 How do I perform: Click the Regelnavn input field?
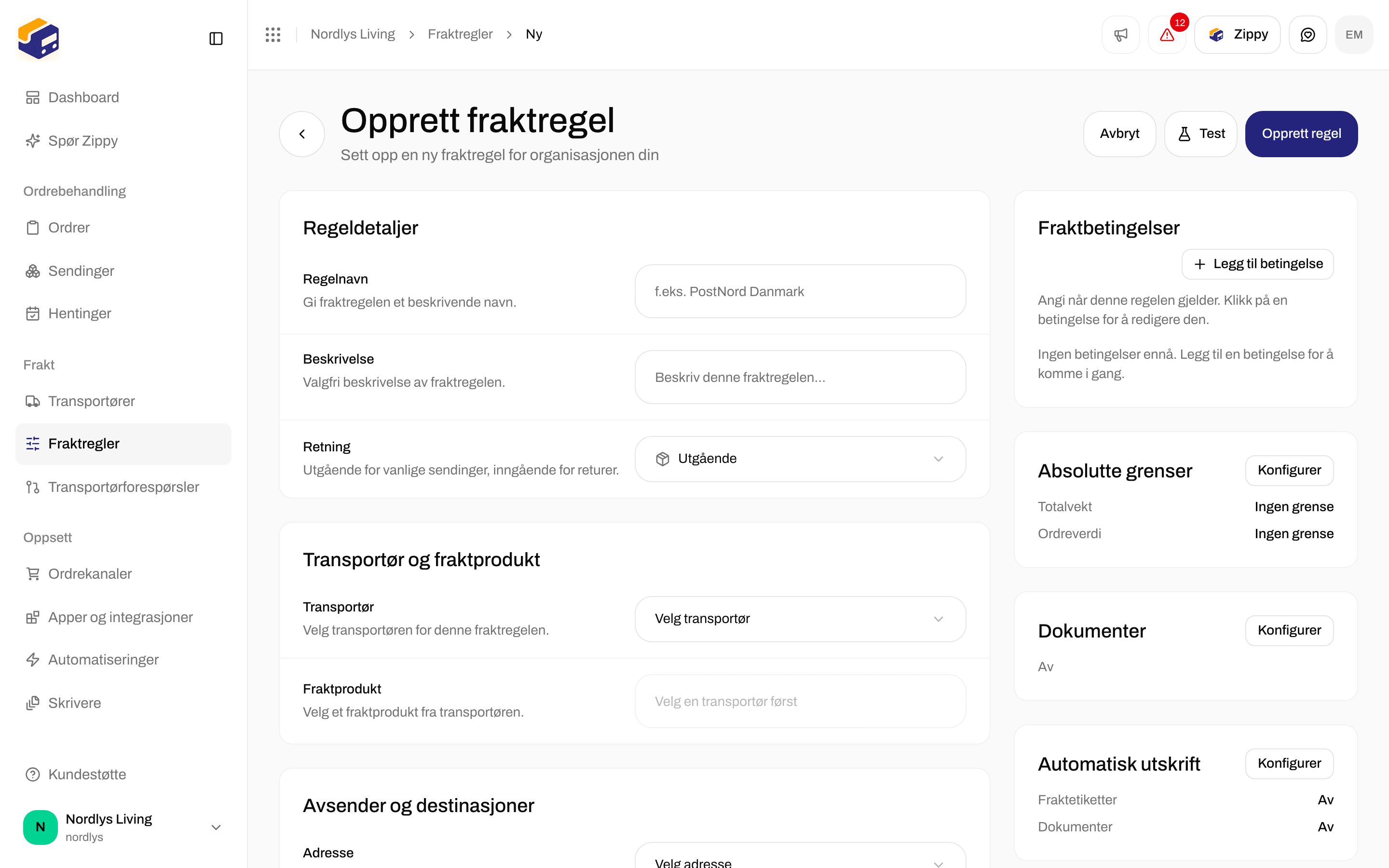click(800, 291)
